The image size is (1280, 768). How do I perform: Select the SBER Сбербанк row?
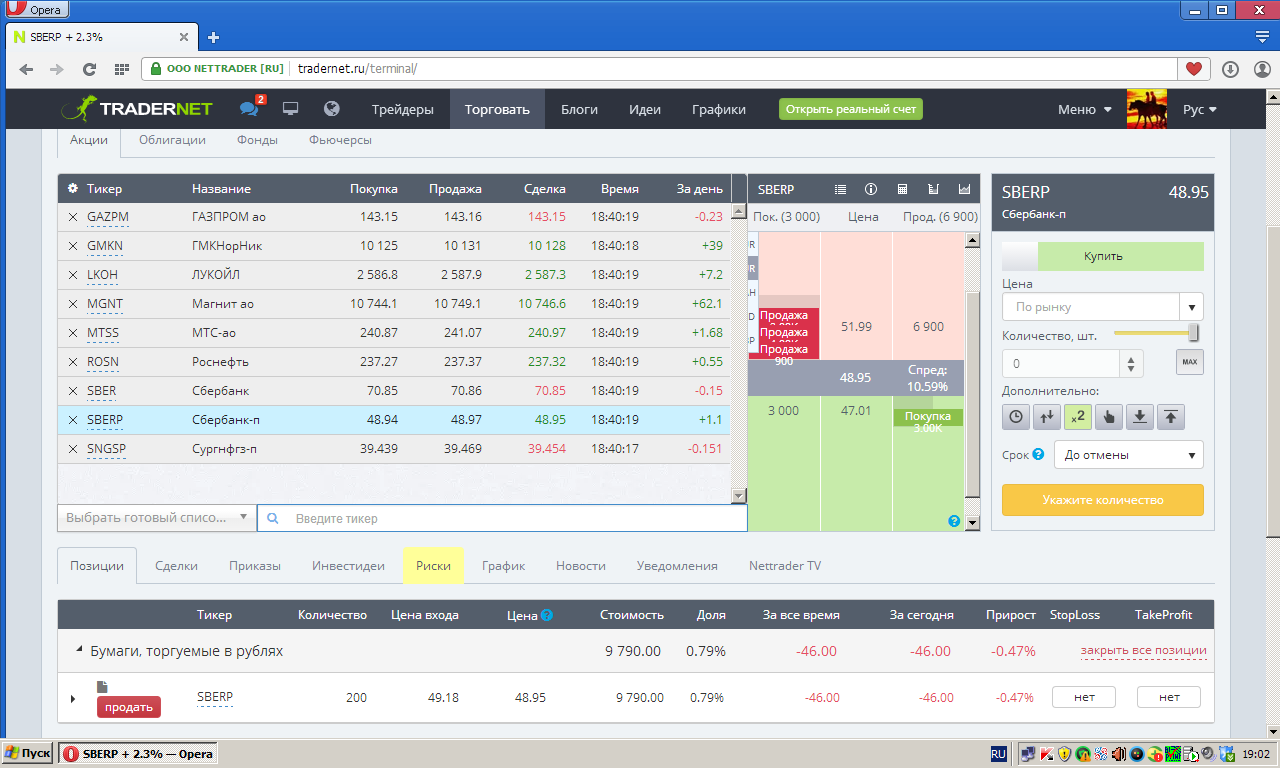coord(394,391)
